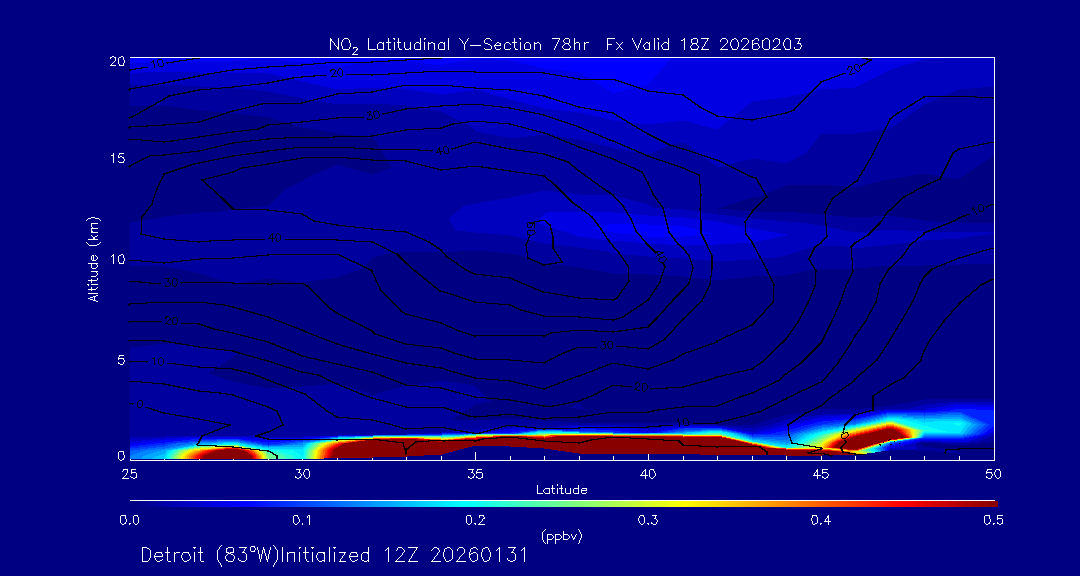Click the 35 latitude tick label
Viewport: 1080px width, 576px height.
point(475,473)
